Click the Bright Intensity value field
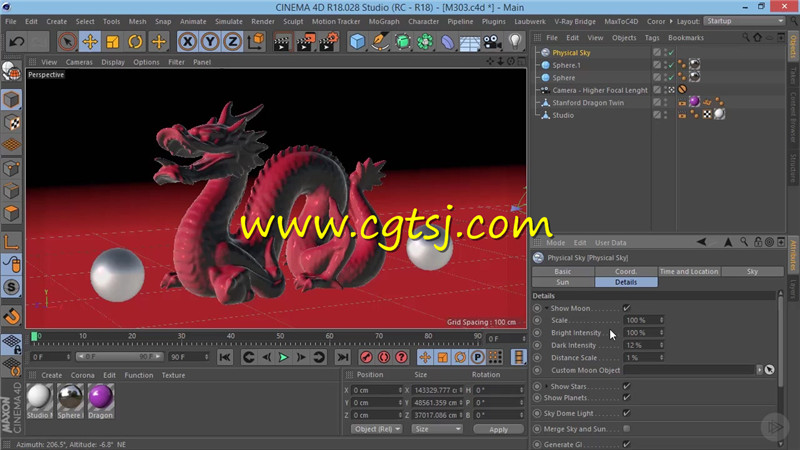 [x=640, y=333]
